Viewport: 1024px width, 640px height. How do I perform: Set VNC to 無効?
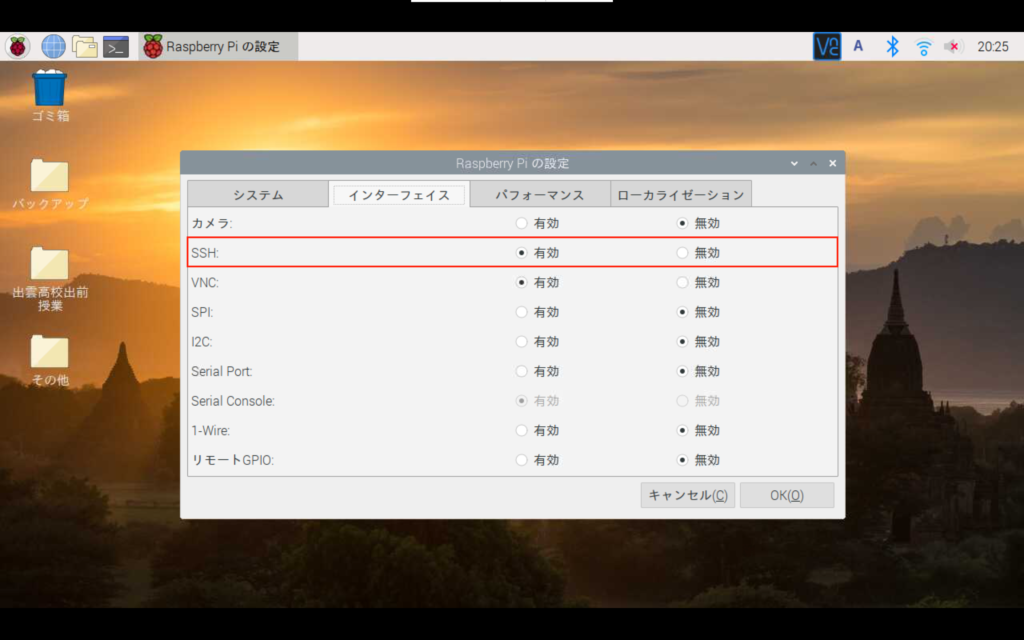coord(683,282)
